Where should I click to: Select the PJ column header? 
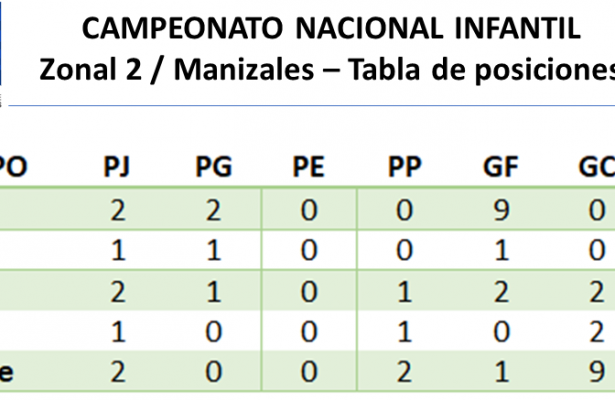[x=117, y=168]
